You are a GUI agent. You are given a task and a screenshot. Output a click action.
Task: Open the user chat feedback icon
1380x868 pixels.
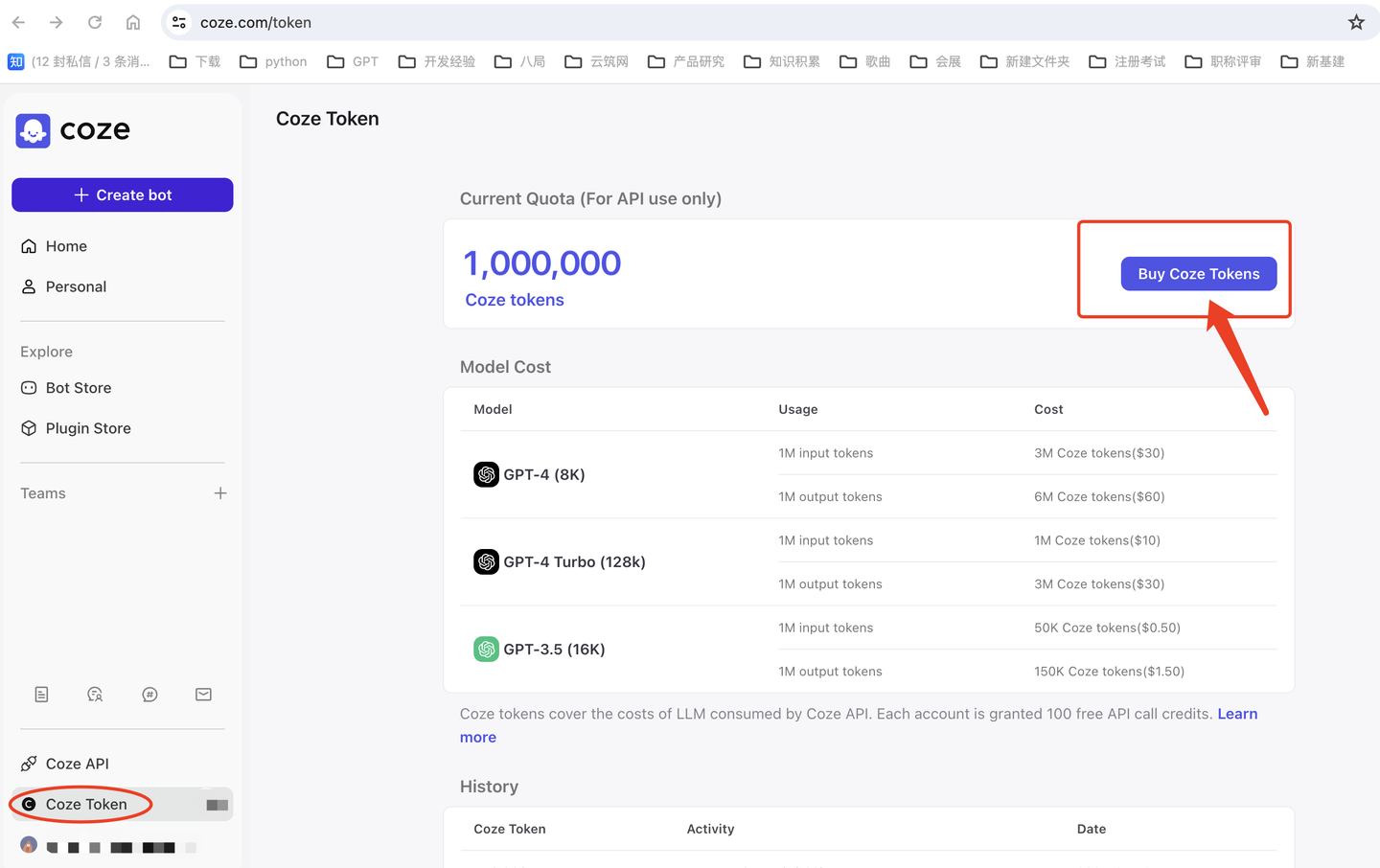pos(95,695)
